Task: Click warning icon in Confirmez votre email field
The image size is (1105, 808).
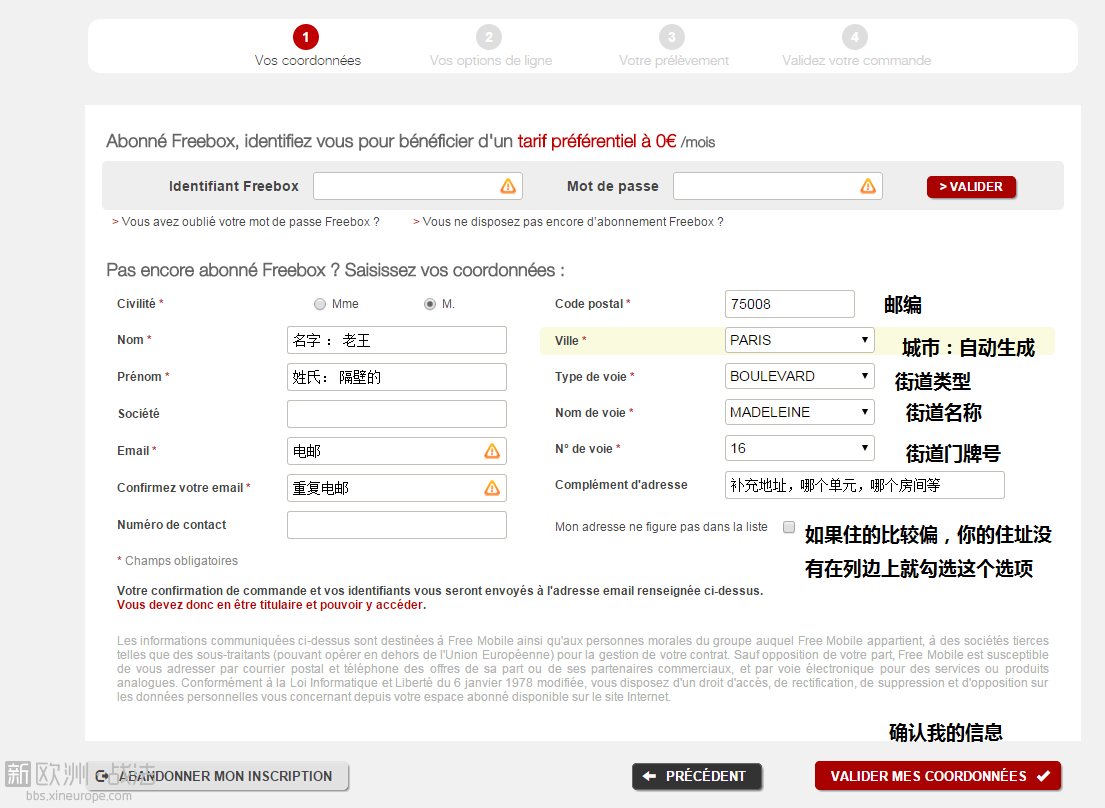Action: (492, 487)
